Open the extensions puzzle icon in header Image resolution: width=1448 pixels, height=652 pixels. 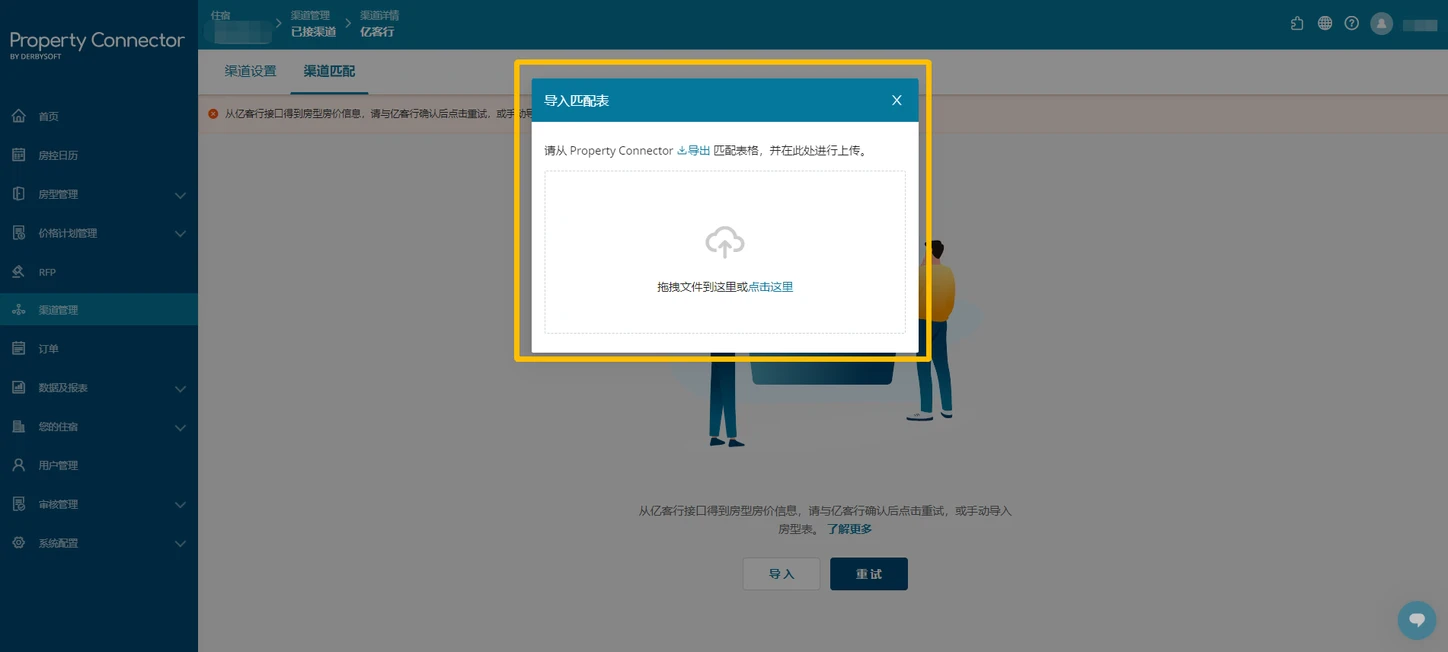1297,23
